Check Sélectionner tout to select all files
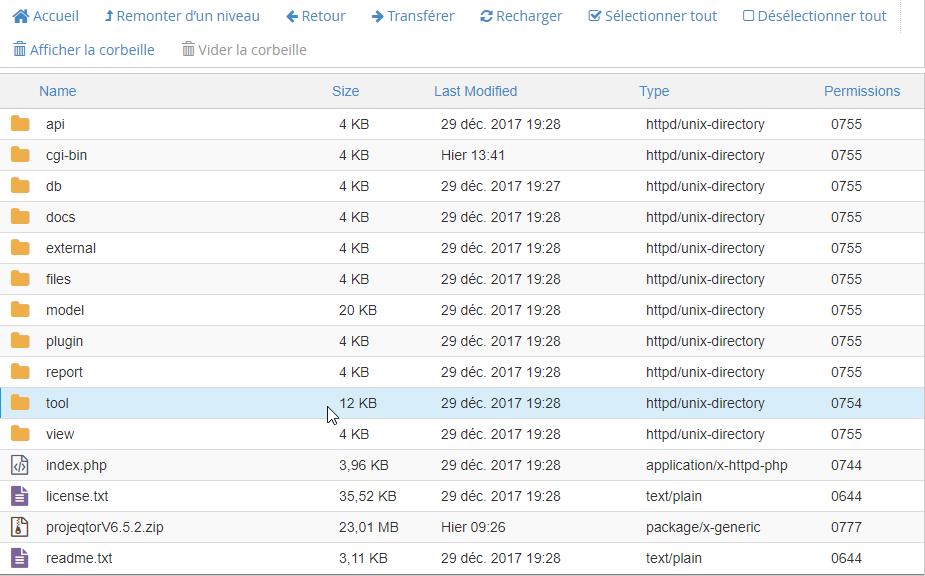Image resolution: width=925 pixels, height=576 pixels. tap(652, 16)
